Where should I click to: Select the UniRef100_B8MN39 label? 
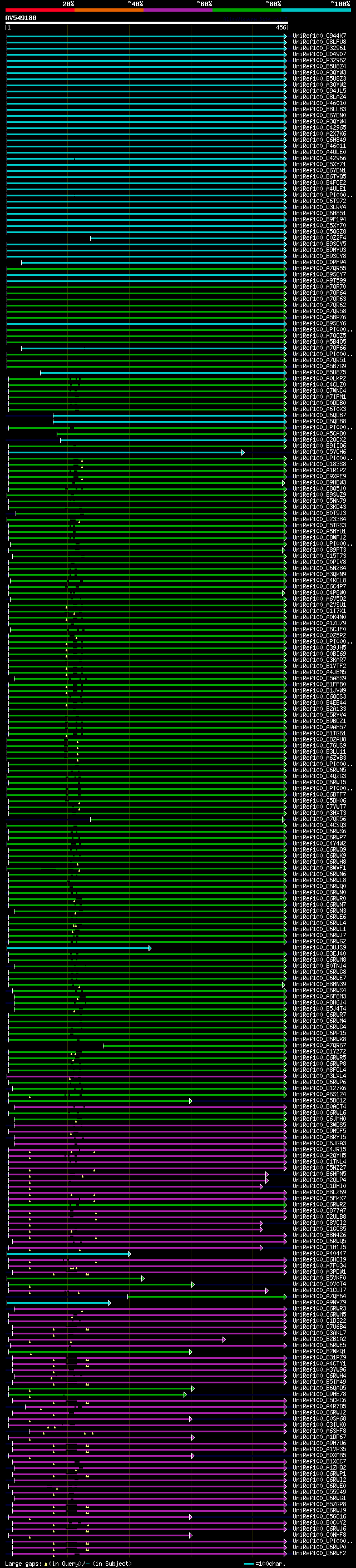pos(319,985)
